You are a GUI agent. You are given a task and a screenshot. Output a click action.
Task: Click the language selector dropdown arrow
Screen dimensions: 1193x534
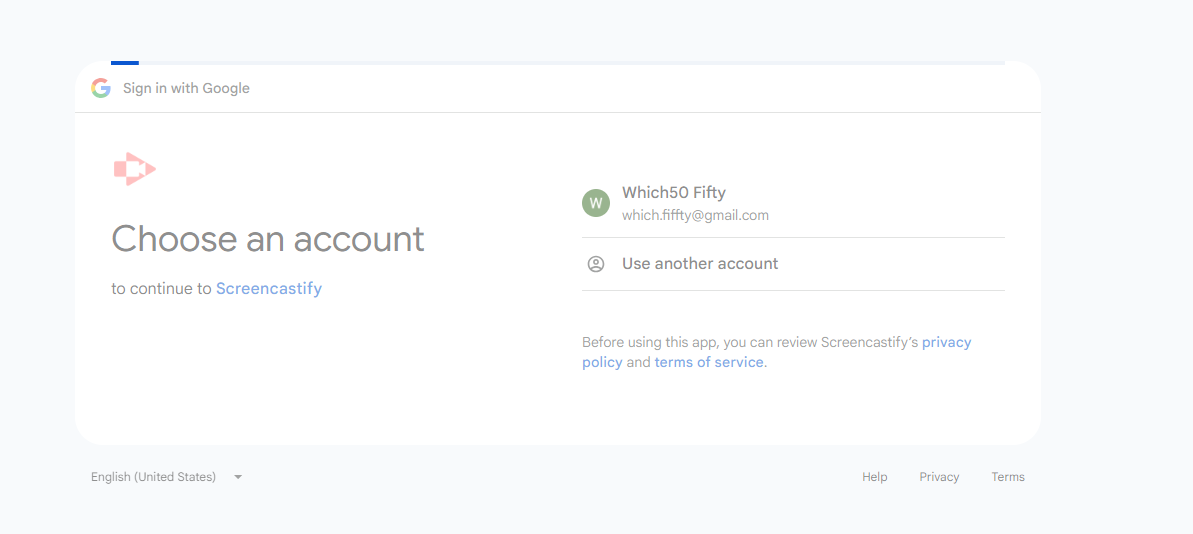click(238, 477)
